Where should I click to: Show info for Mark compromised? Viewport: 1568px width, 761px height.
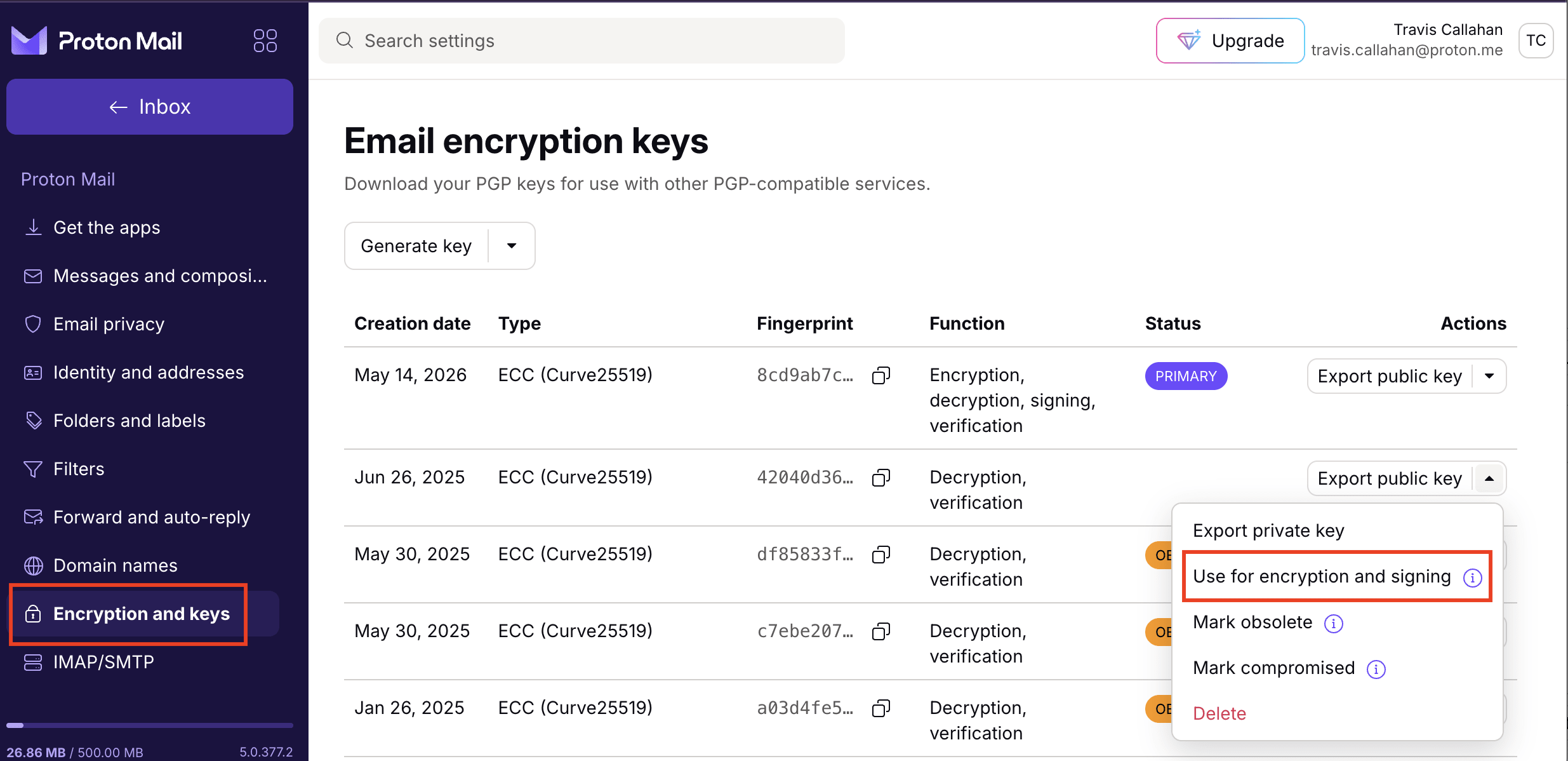click(1376, 669)
